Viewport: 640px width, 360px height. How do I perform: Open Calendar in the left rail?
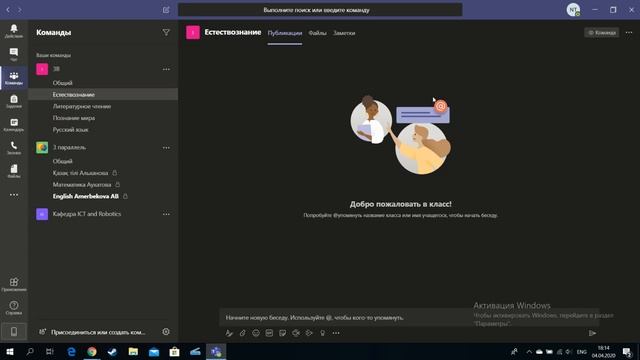pos(13,124)
